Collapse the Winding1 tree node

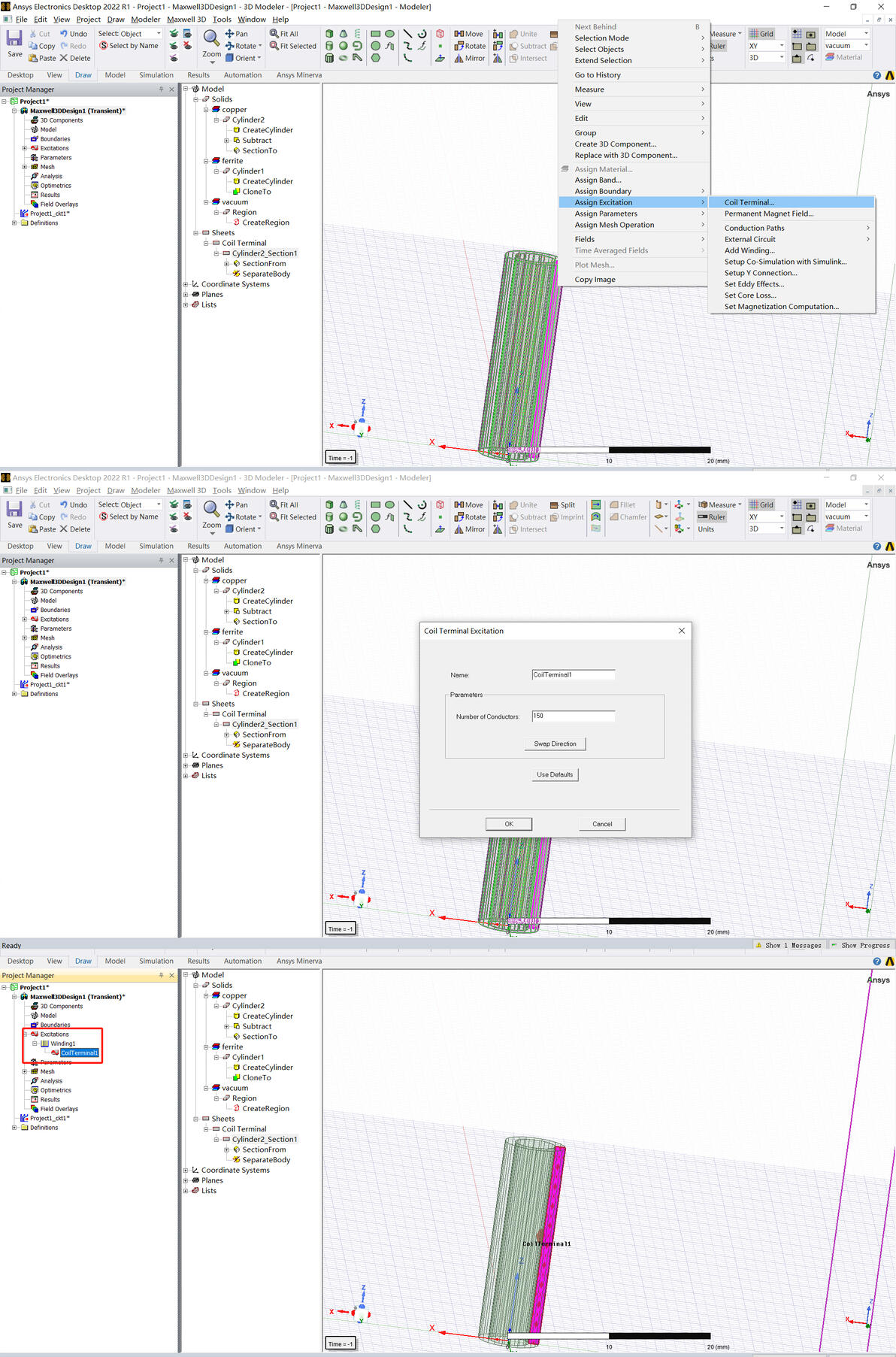(x=35, y=1043)
